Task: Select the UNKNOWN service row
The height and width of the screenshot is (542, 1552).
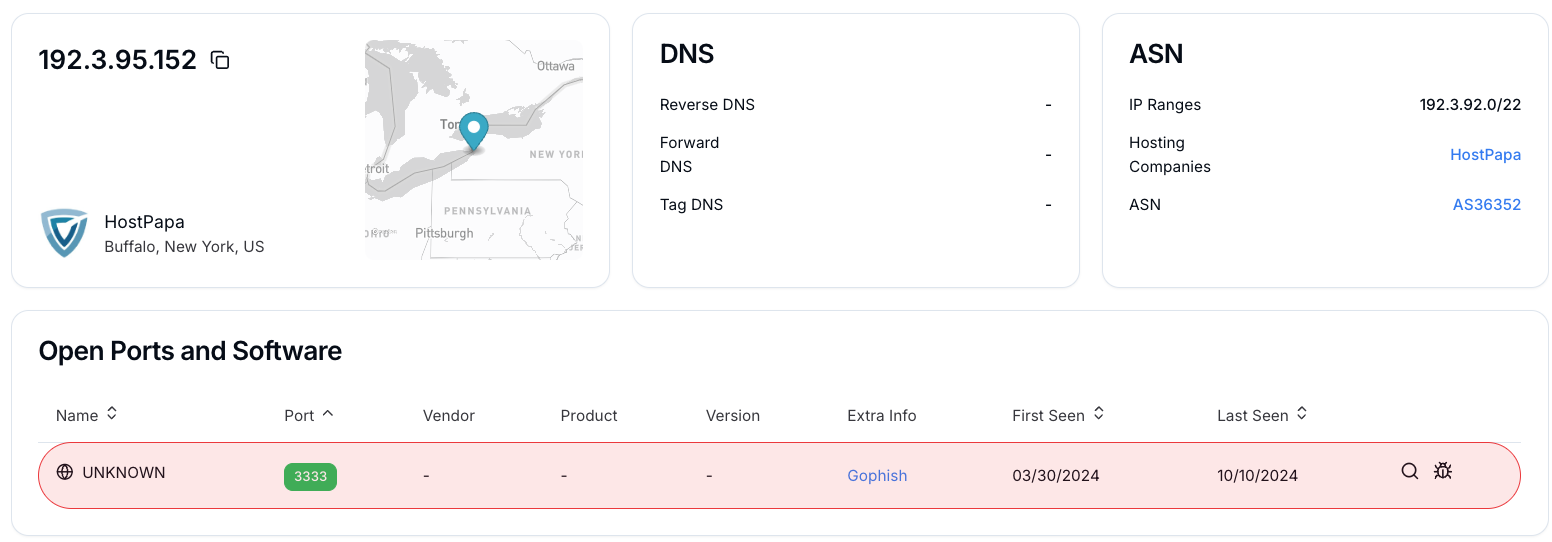Action: (779, 475)
